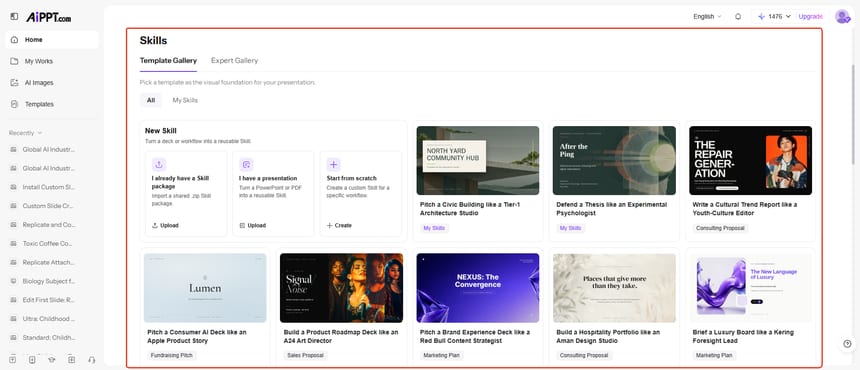Open notifications via the bell icon
Screen dimensions: 860x370
click(738, 16)
